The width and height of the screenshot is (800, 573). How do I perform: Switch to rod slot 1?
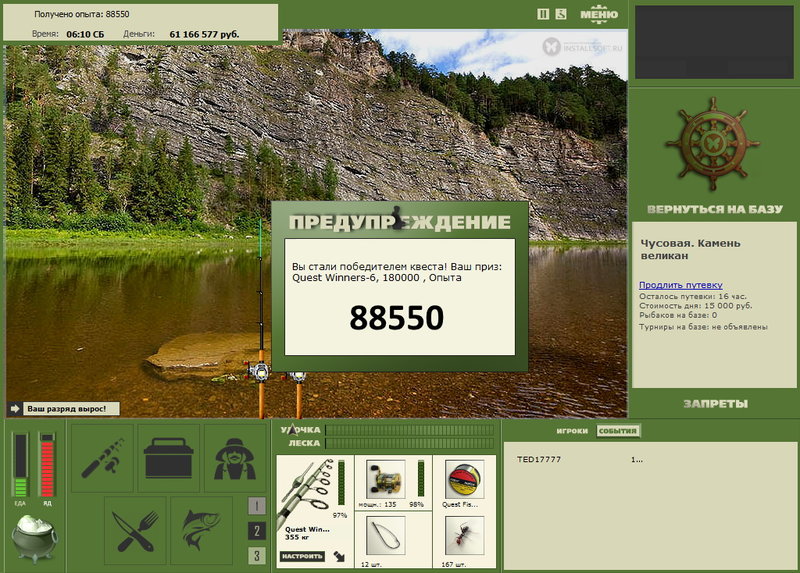(x=257, y=506)
